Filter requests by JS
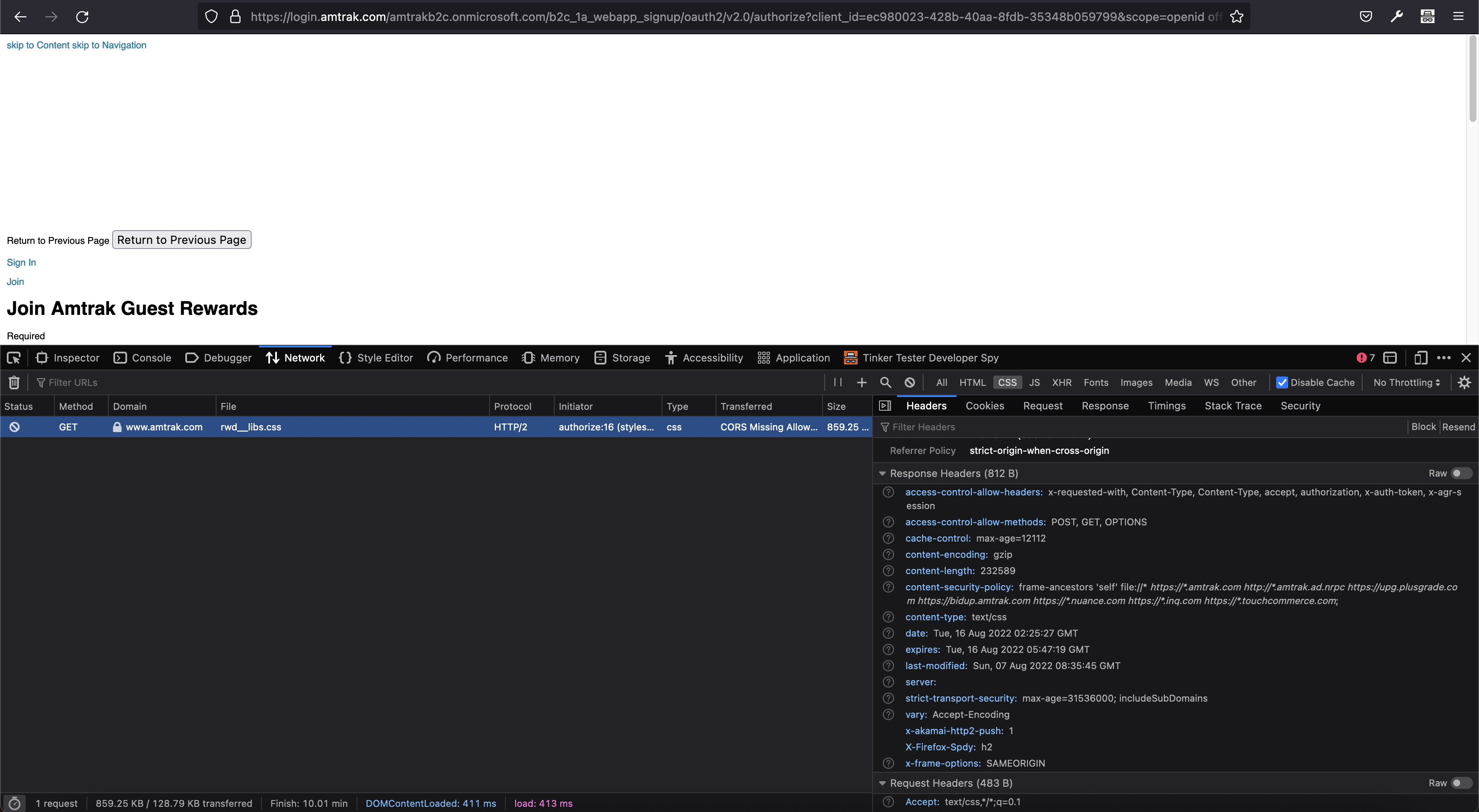 click(1034, 382)
